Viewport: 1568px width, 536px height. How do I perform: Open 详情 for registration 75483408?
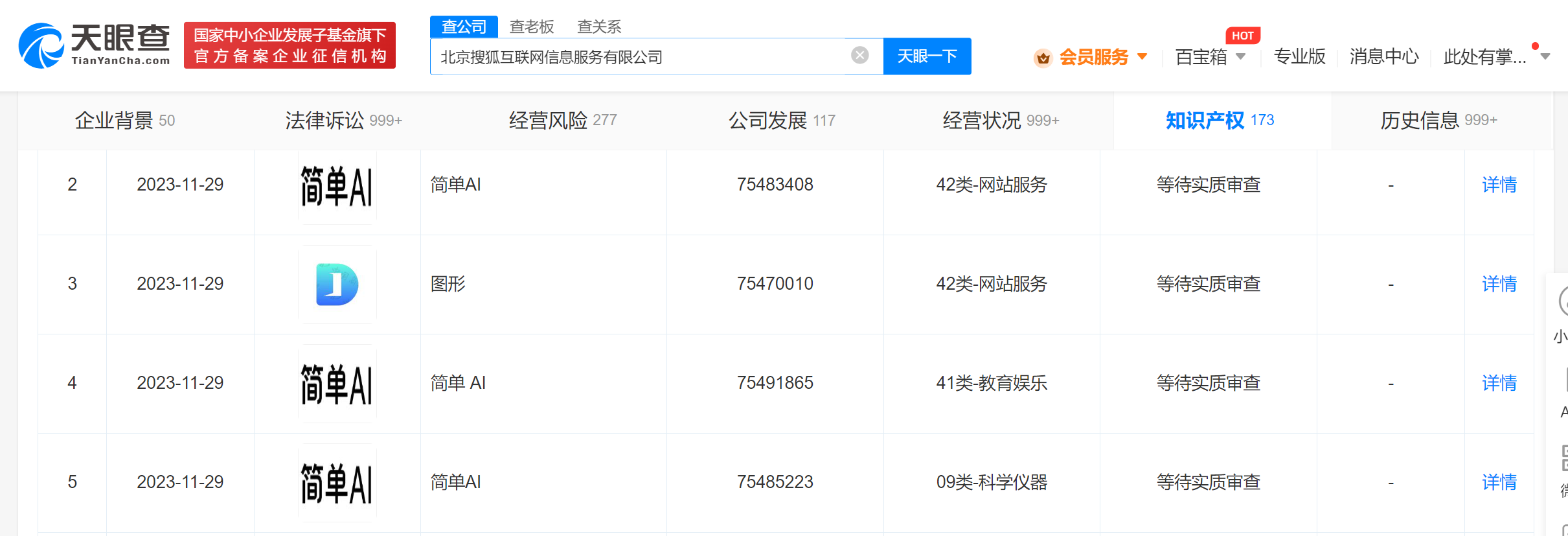tap(1499, 185)
